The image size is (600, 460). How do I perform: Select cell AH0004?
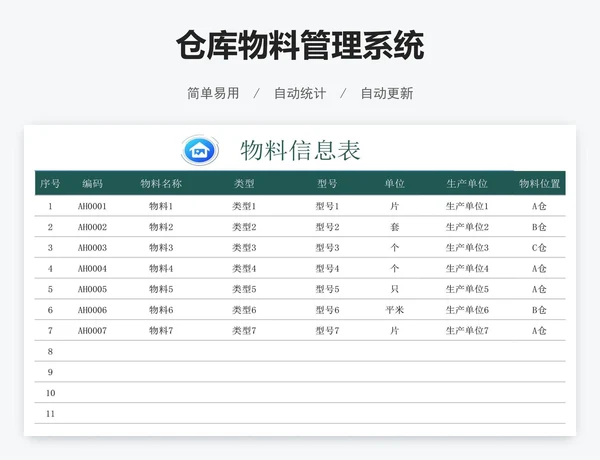click(92, 269)
